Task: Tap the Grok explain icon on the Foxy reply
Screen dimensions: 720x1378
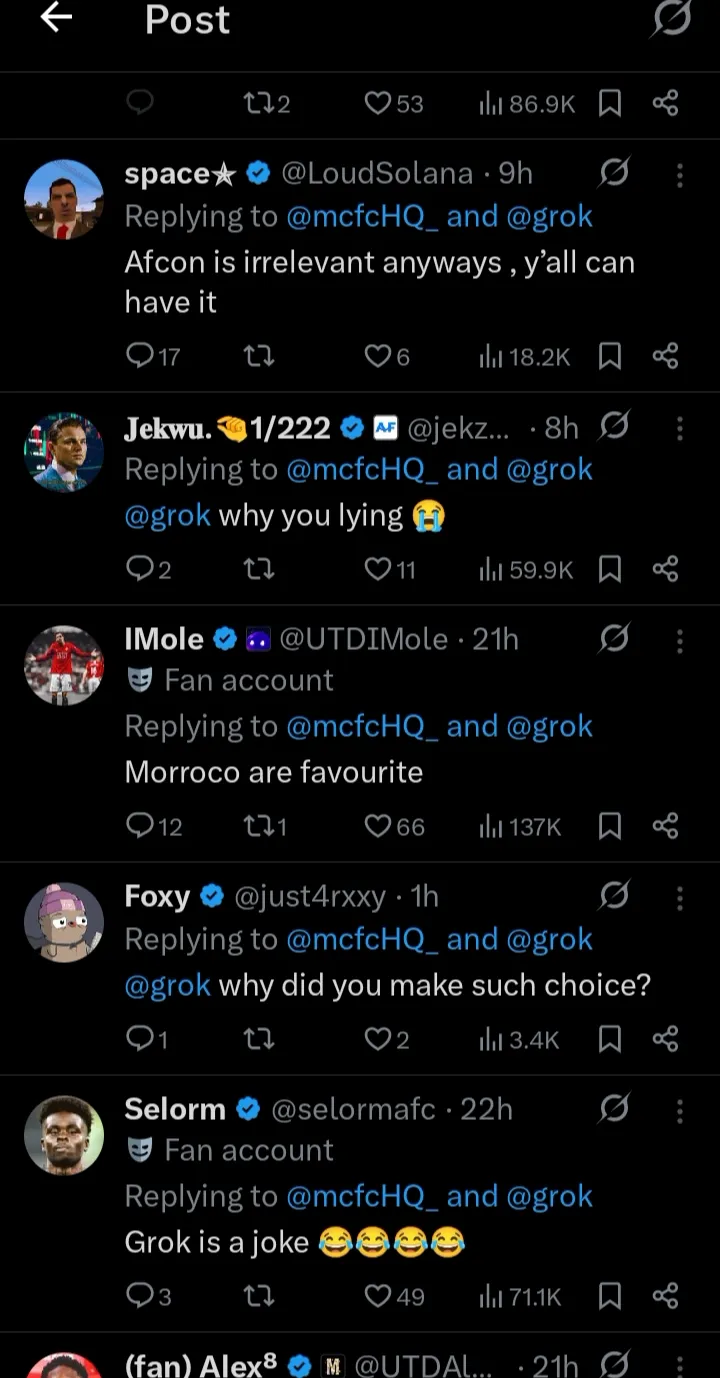Action: pyautogui.click(x=614, y=897)
